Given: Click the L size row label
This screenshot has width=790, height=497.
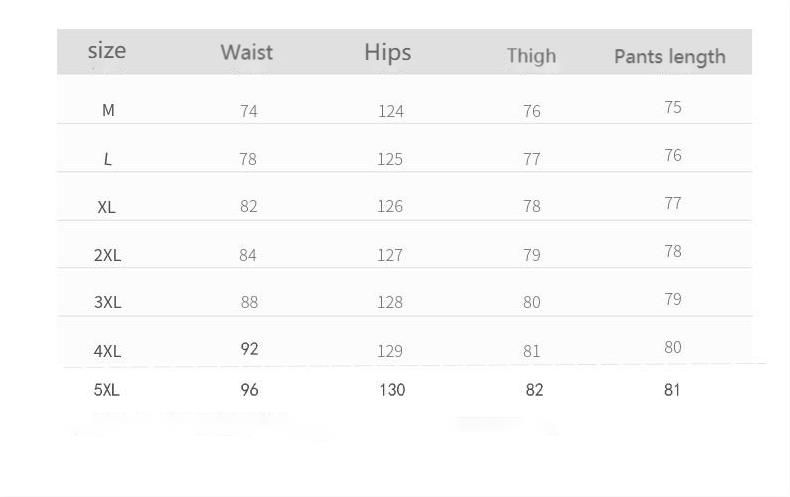Looking at the screenshot, I should point(107,159).
